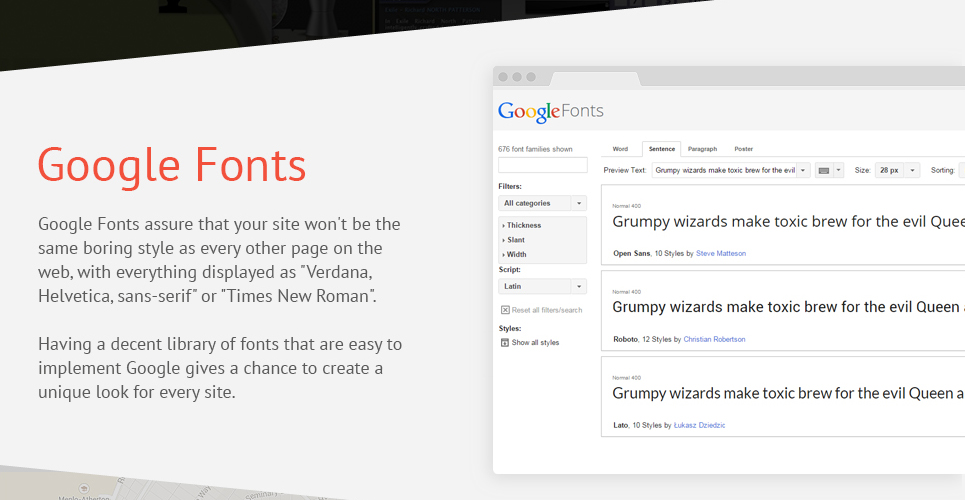
Task: Click the Google Fonts logo
Action: point(551,112)
